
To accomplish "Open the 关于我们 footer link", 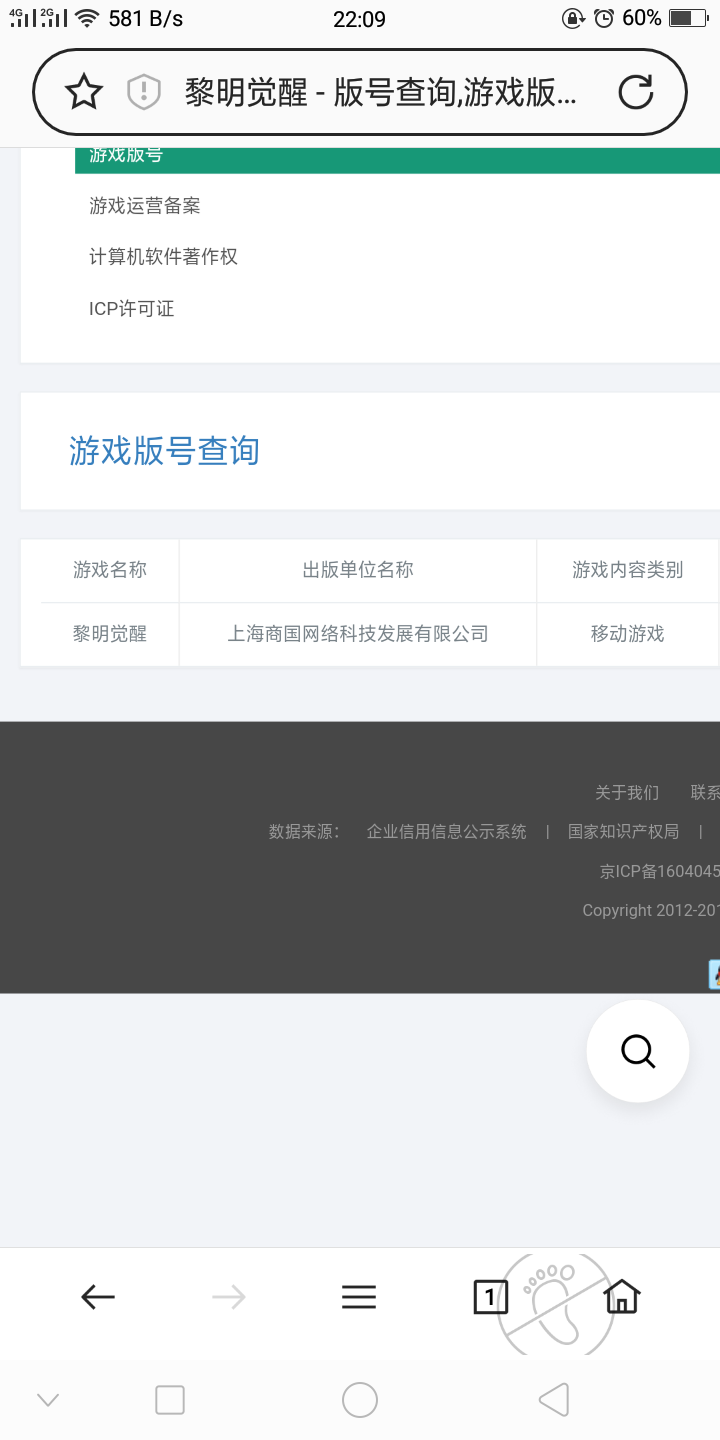I will (627, 793).
